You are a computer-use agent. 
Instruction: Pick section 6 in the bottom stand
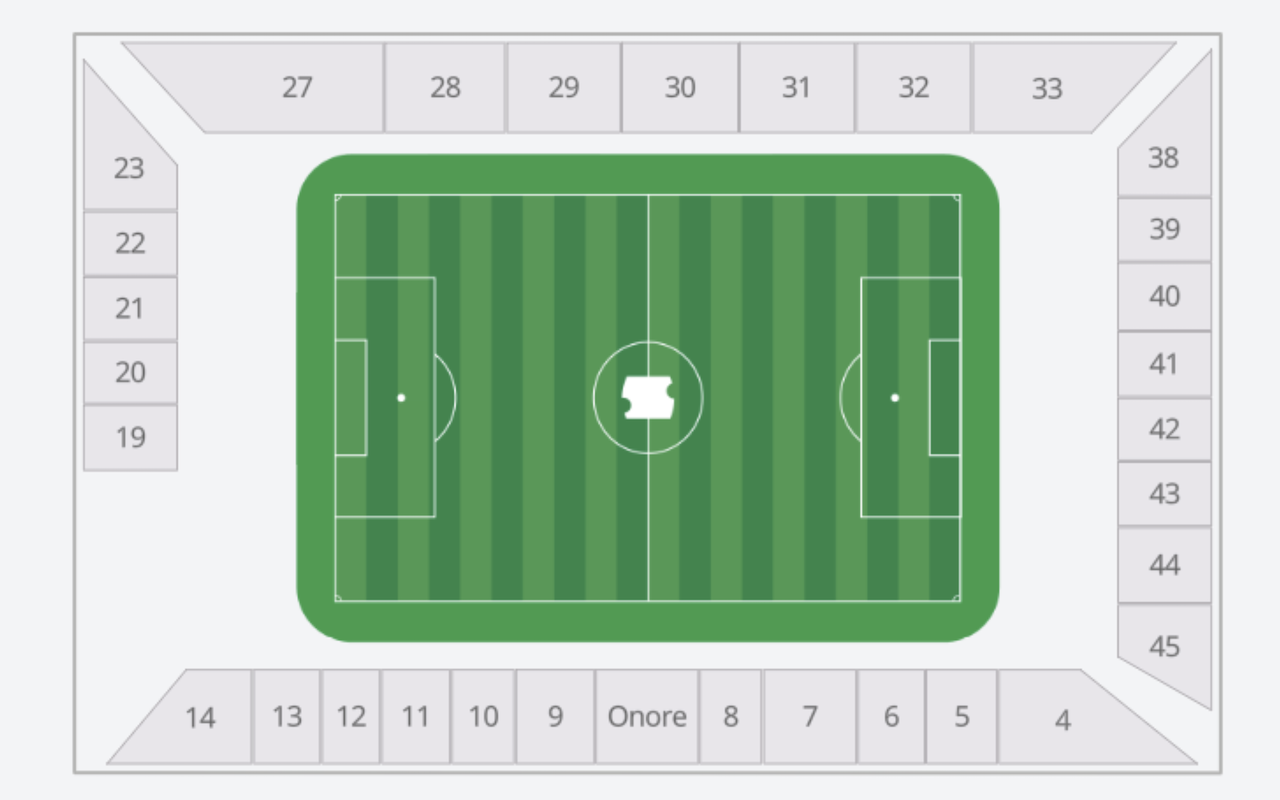click(891, 717)
